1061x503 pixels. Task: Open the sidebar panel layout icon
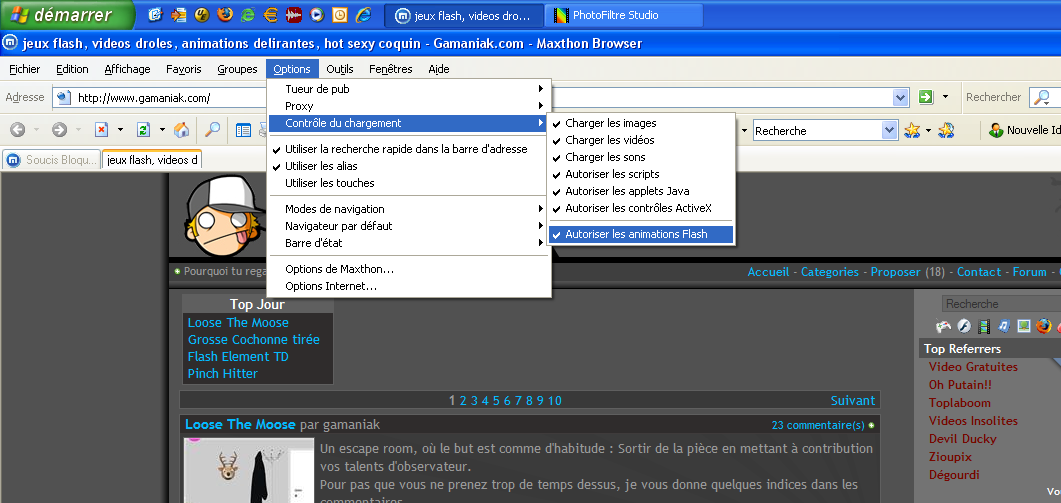pyautogui.click(x=243, y=130)
